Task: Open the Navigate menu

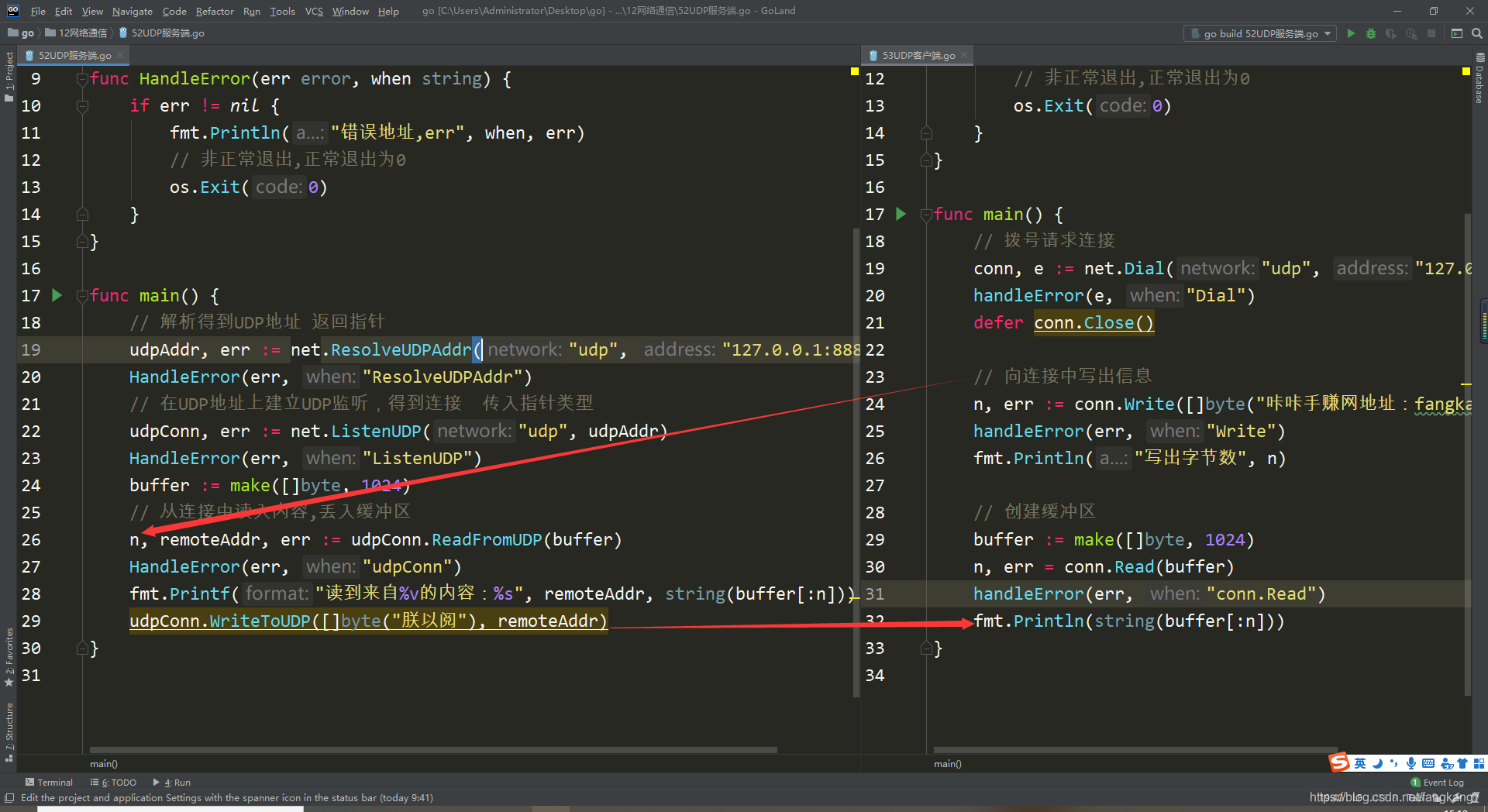Action: (133, 11)
